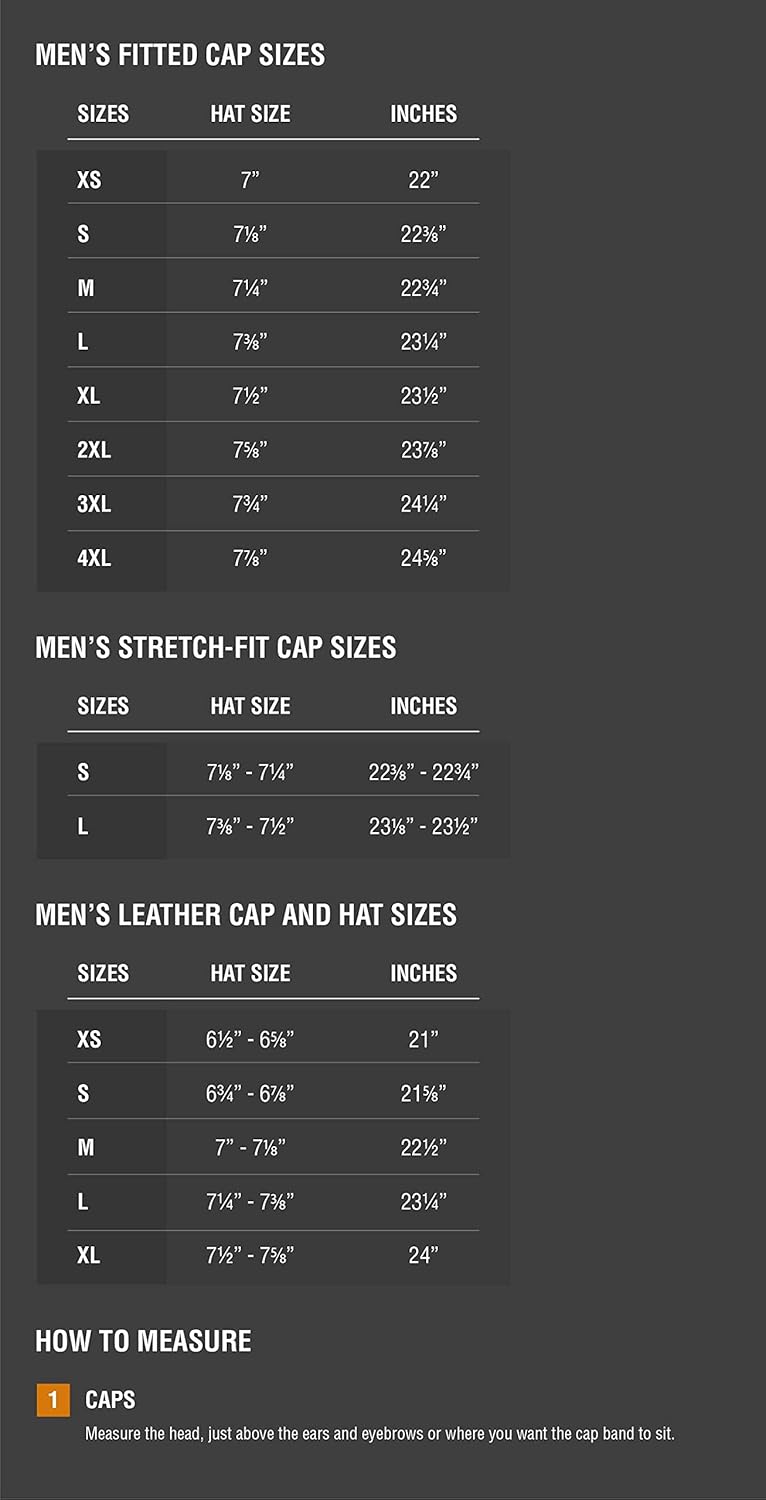The width and height of the screenshot is (766, 1500).
Task: Click the orange number 1 badge
Action: [x=53, y=1400]
